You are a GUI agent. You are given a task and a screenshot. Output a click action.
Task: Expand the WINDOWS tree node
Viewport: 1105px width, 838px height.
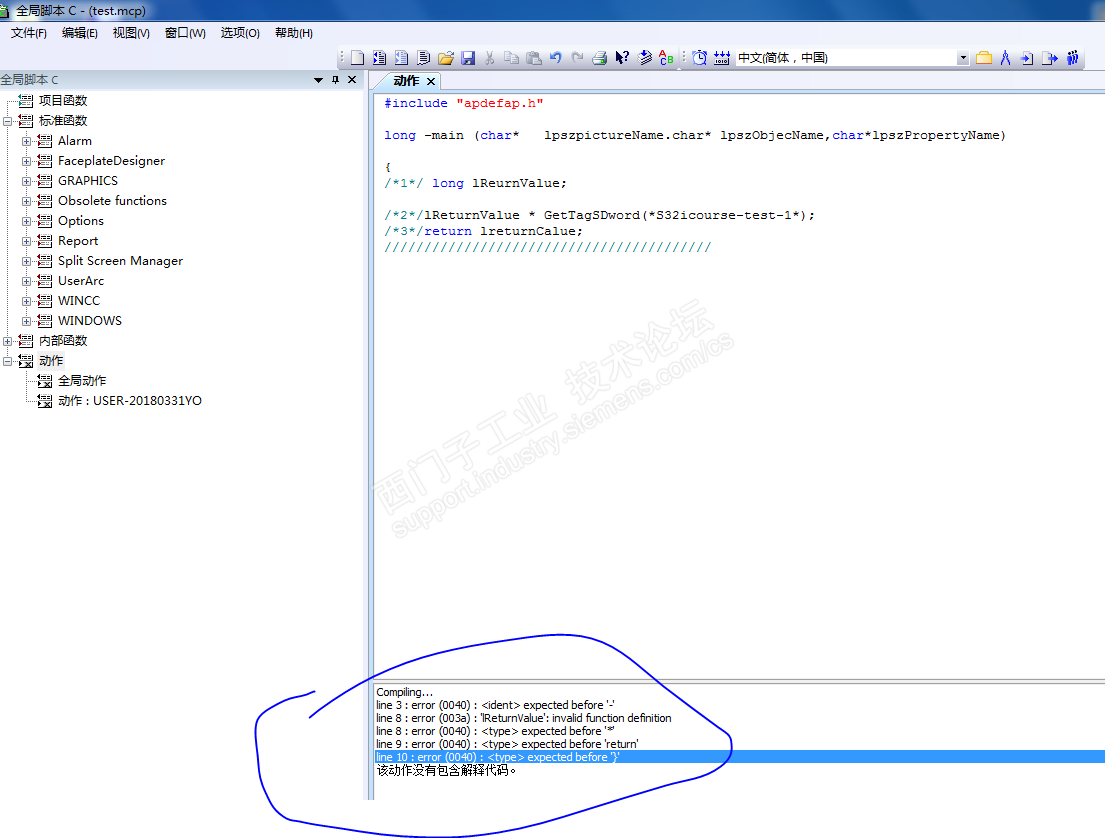tap(26, 321)
